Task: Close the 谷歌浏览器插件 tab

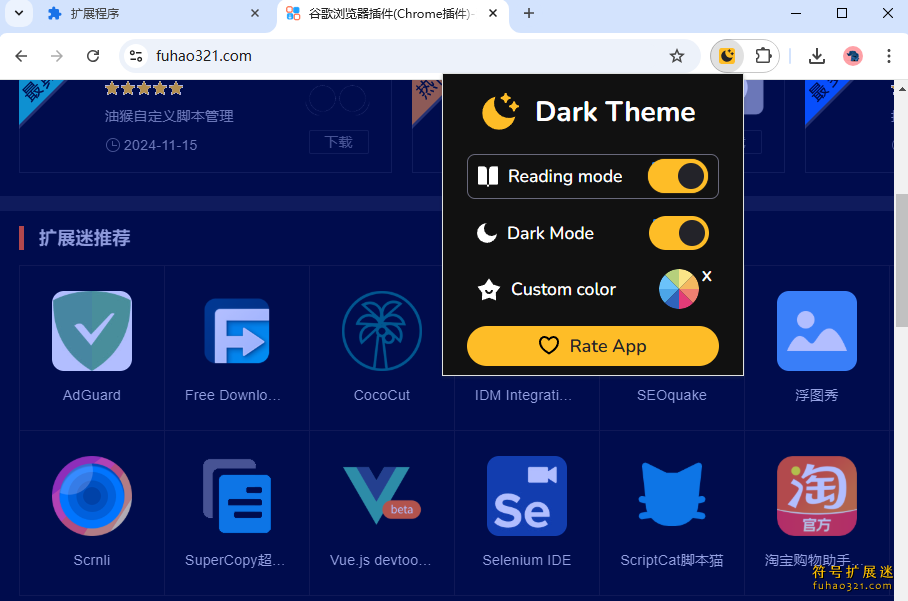Action: pyautogui.click(x=493, y=13)
